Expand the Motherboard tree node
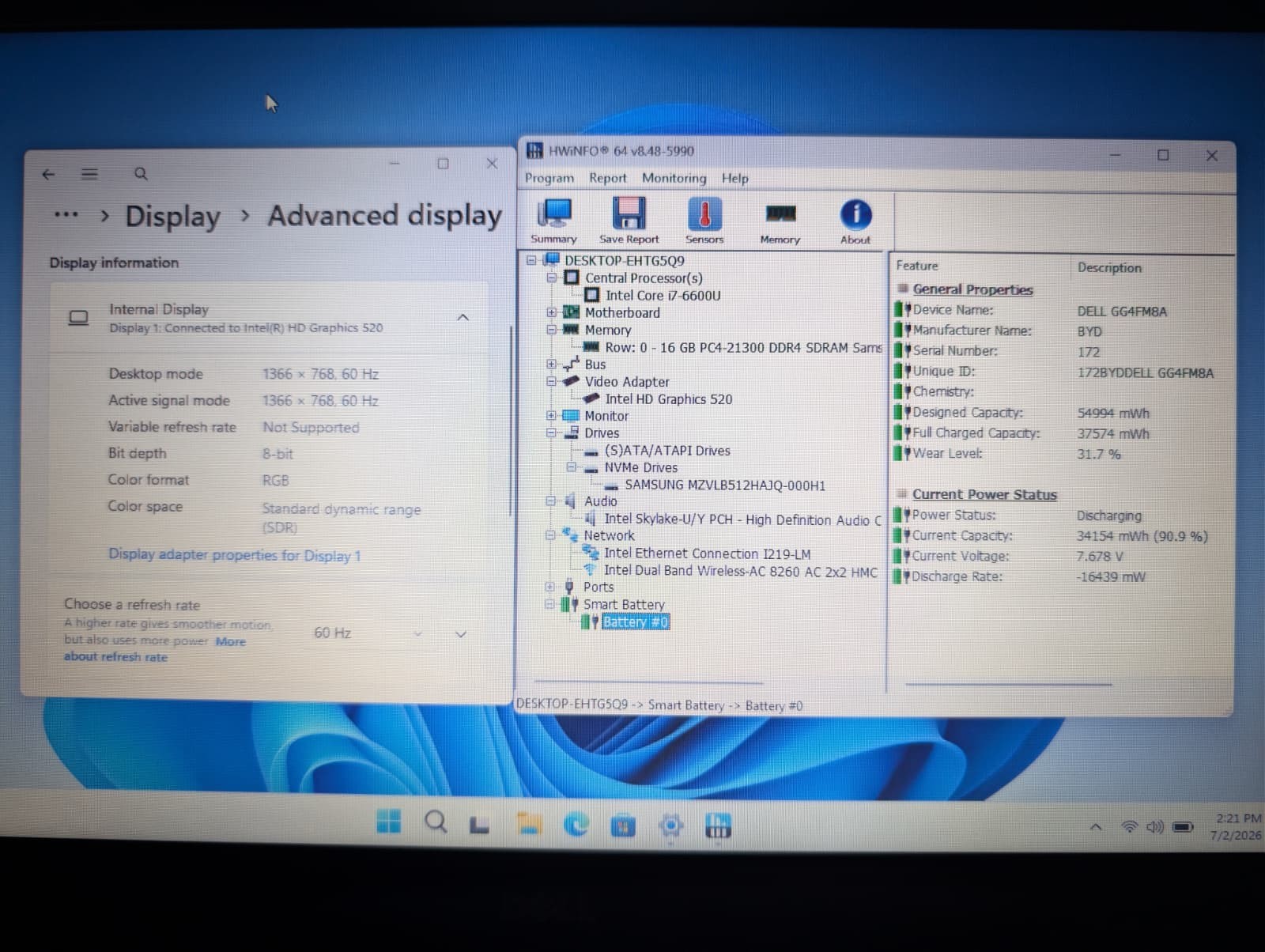The image size is (1265, 952). click(552, 312)
